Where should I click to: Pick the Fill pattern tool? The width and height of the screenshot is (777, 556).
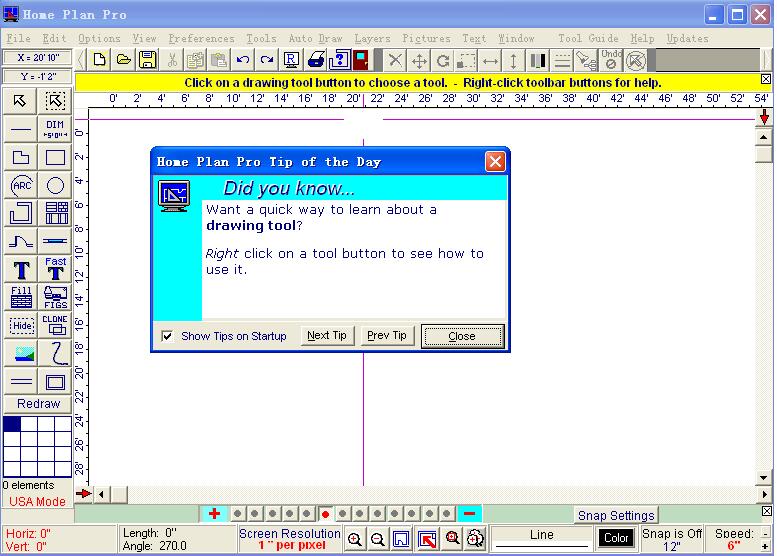tap(21, 297)
